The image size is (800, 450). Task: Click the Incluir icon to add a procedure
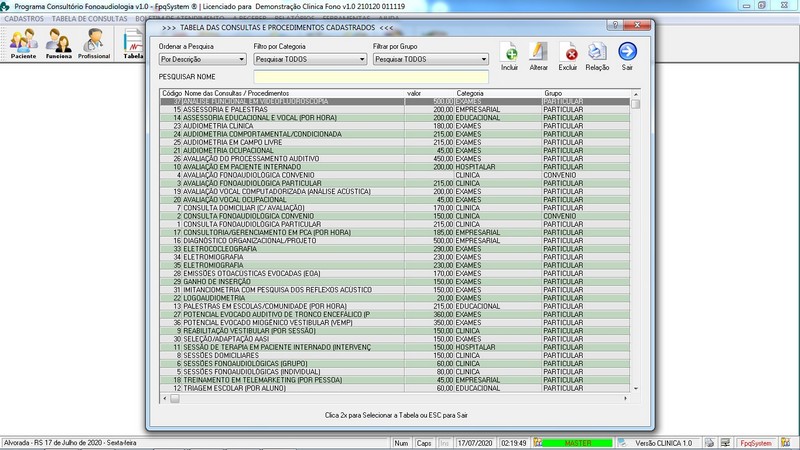(x=510, y=54)
